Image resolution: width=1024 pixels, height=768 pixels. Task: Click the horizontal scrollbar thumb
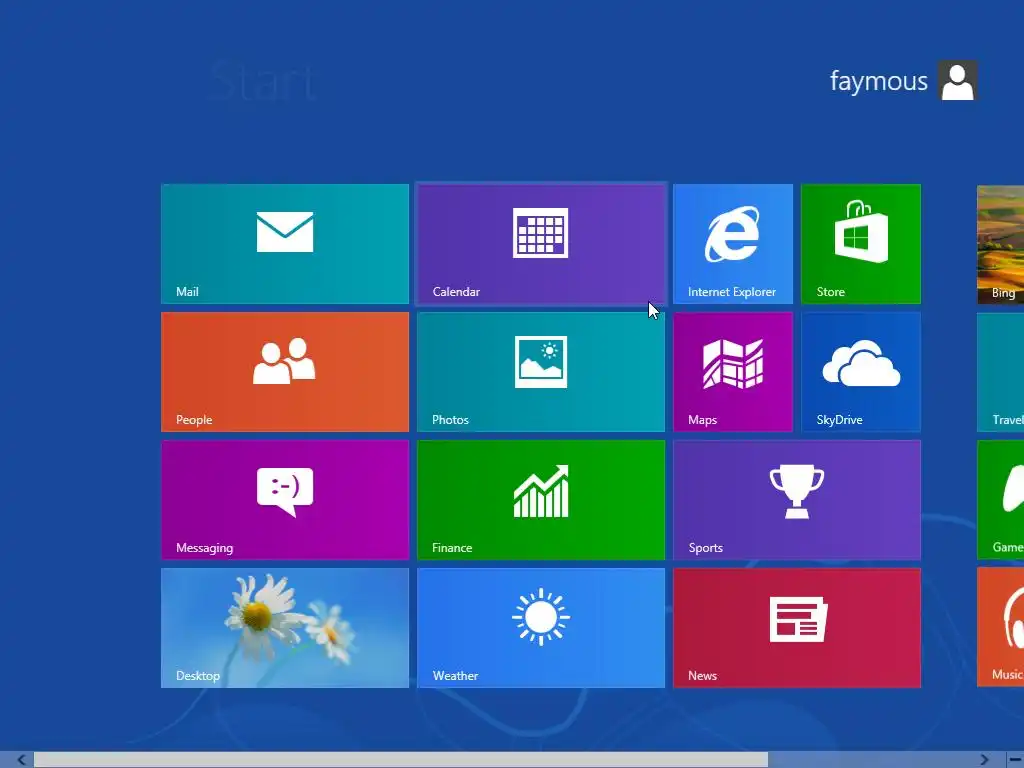pyautogui.click(x=401, y=760)
